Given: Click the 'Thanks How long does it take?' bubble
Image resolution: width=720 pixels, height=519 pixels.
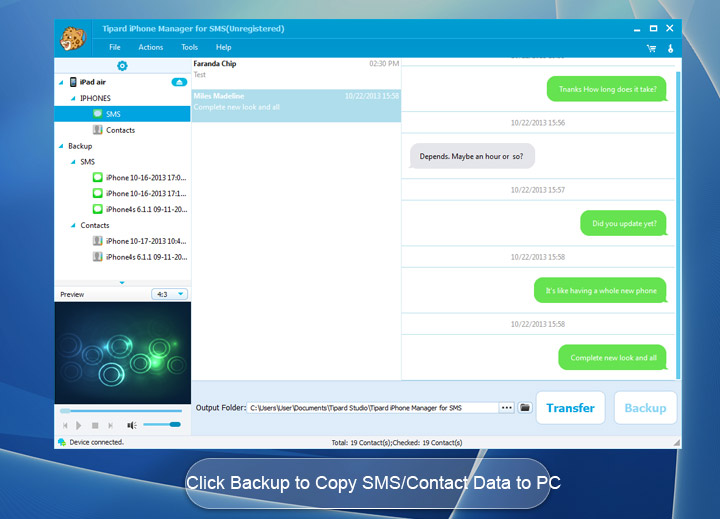Looking at the screenshot, I should pyautogui.click(x=607, y=89).
